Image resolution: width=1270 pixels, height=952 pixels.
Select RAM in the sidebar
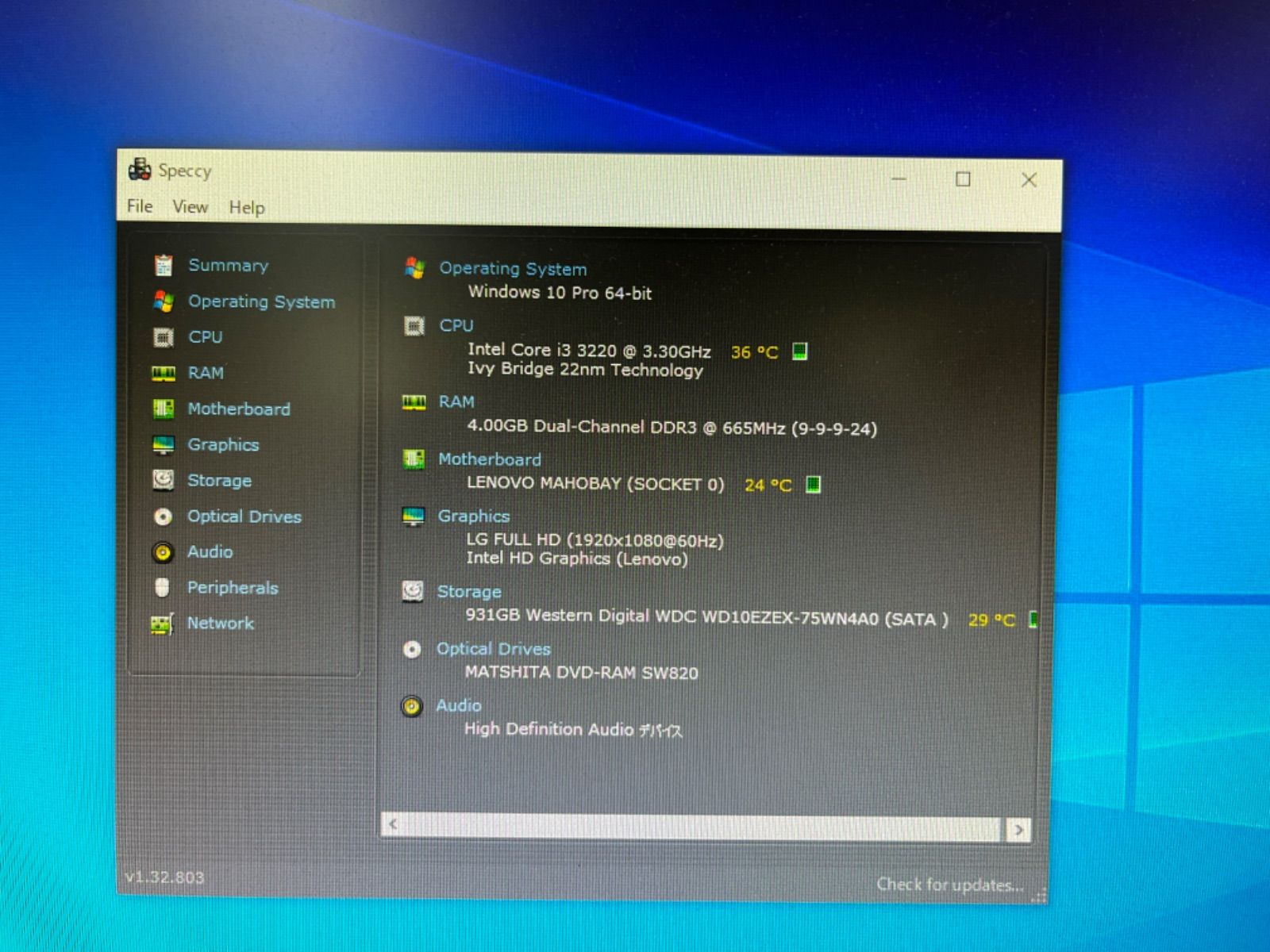[x=206, y=372]
